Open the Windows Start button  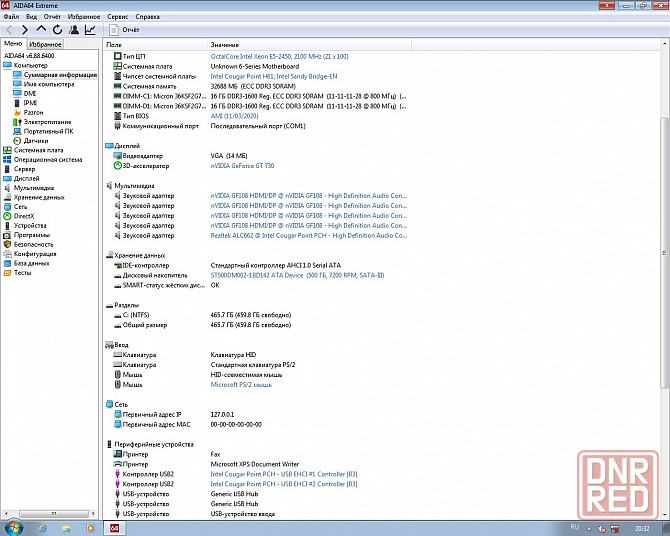click(x=13, y=528)
